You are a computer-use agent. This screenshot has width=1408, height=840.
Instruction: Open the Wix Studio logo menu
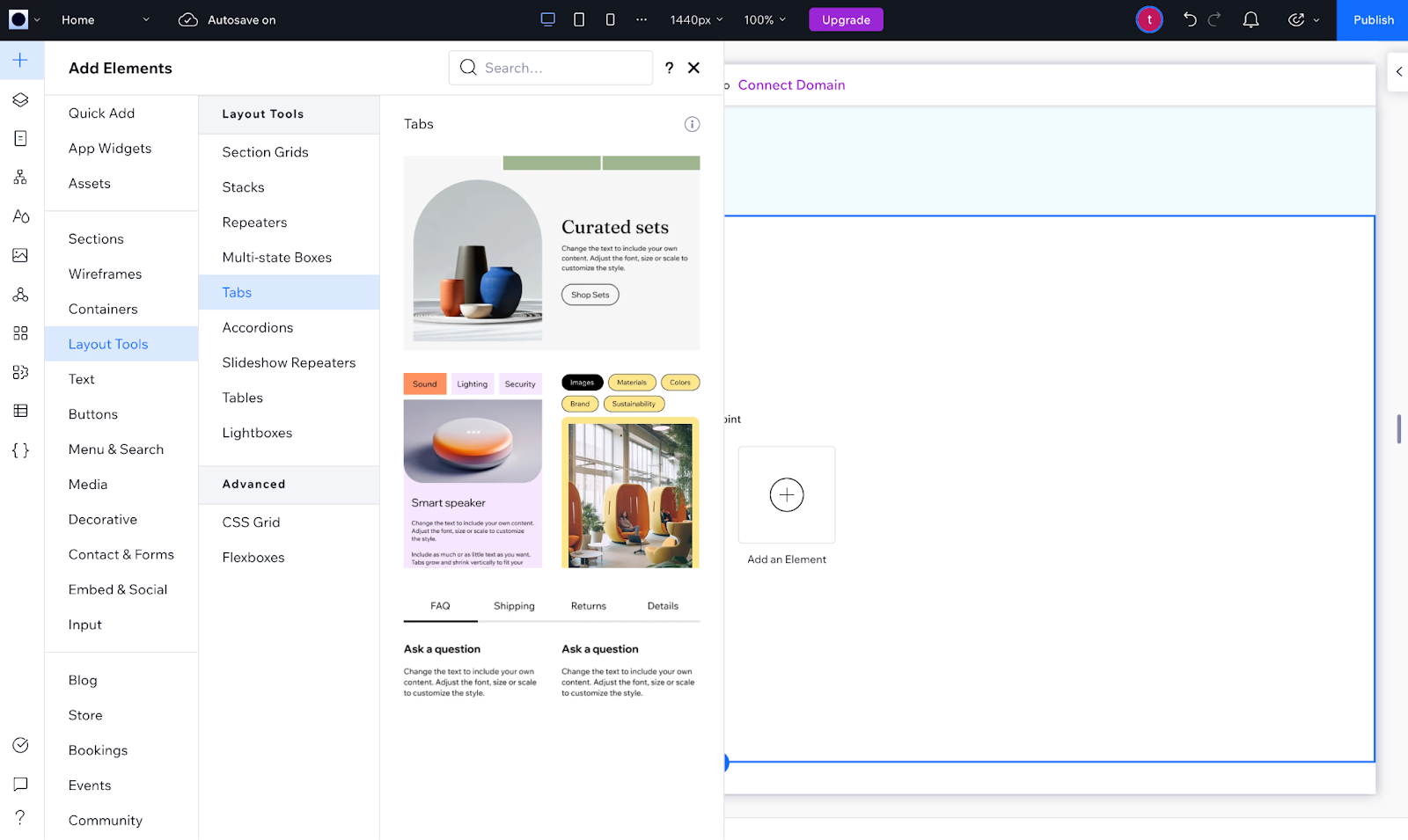(24, 19)
